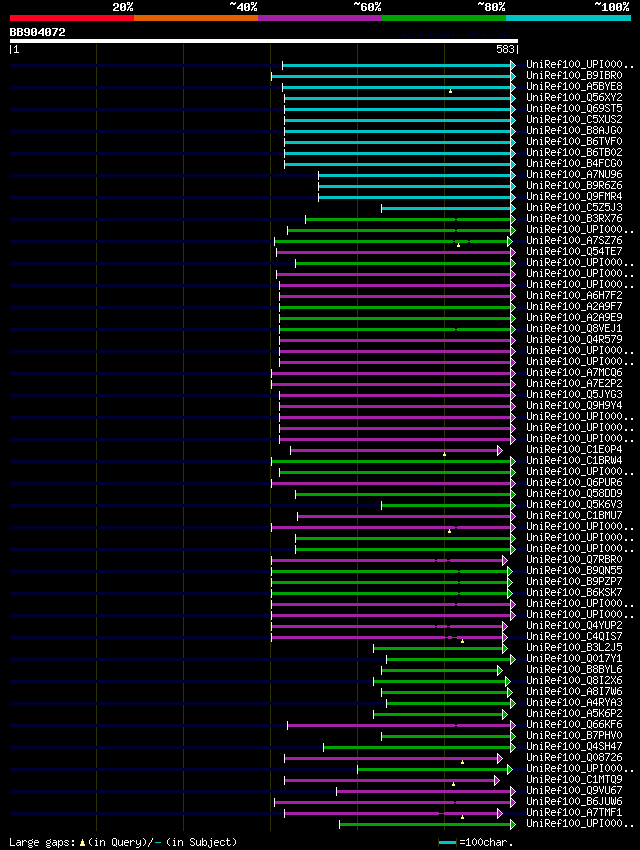The image size is (640, 850).
Task: Click the green alignment bar for Q58DD9
Action: click(404, 494)
